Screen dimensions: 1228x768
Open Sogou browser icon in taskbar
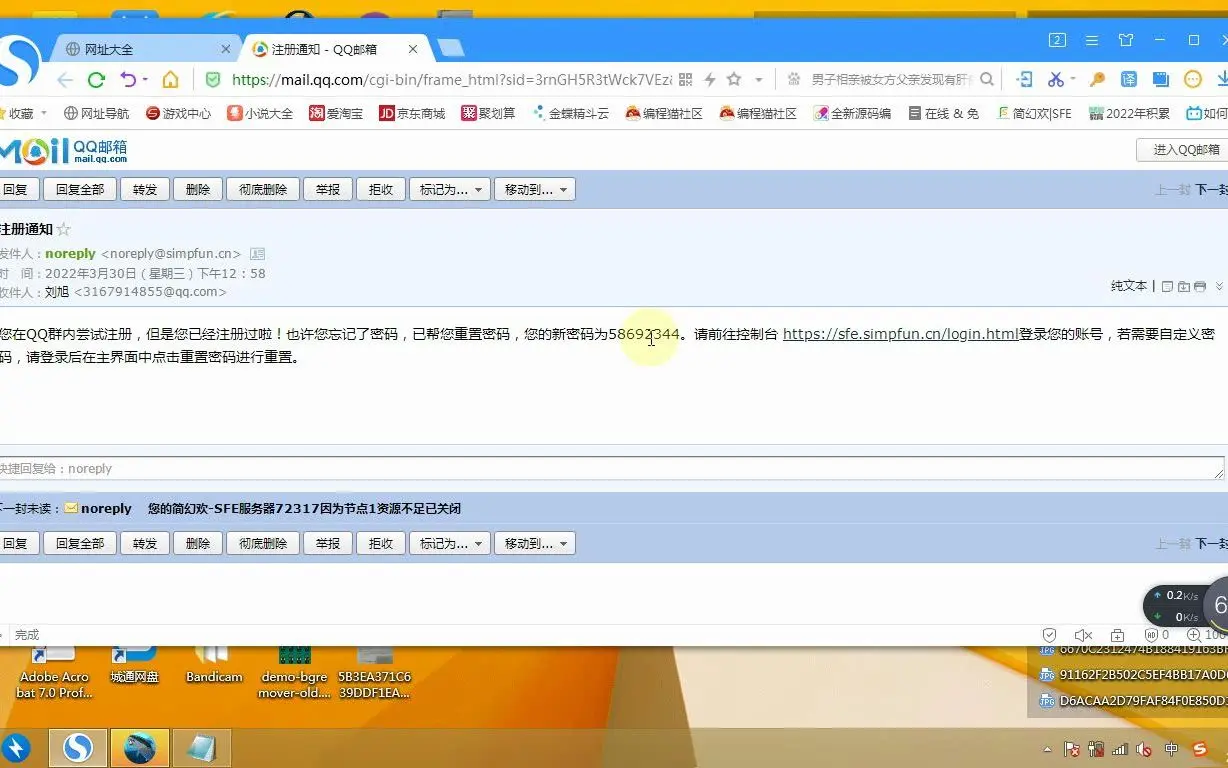click(x=78, y=747)
